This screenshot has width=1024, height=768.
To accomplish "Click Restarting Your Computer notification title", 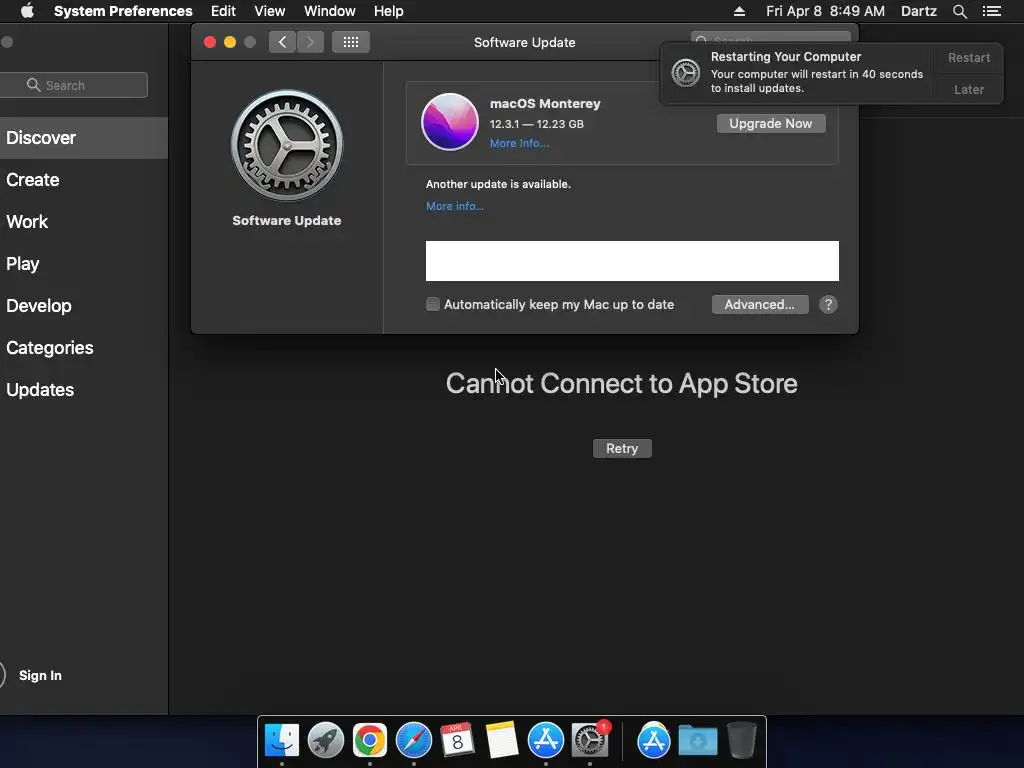I will tap(786, 57).
